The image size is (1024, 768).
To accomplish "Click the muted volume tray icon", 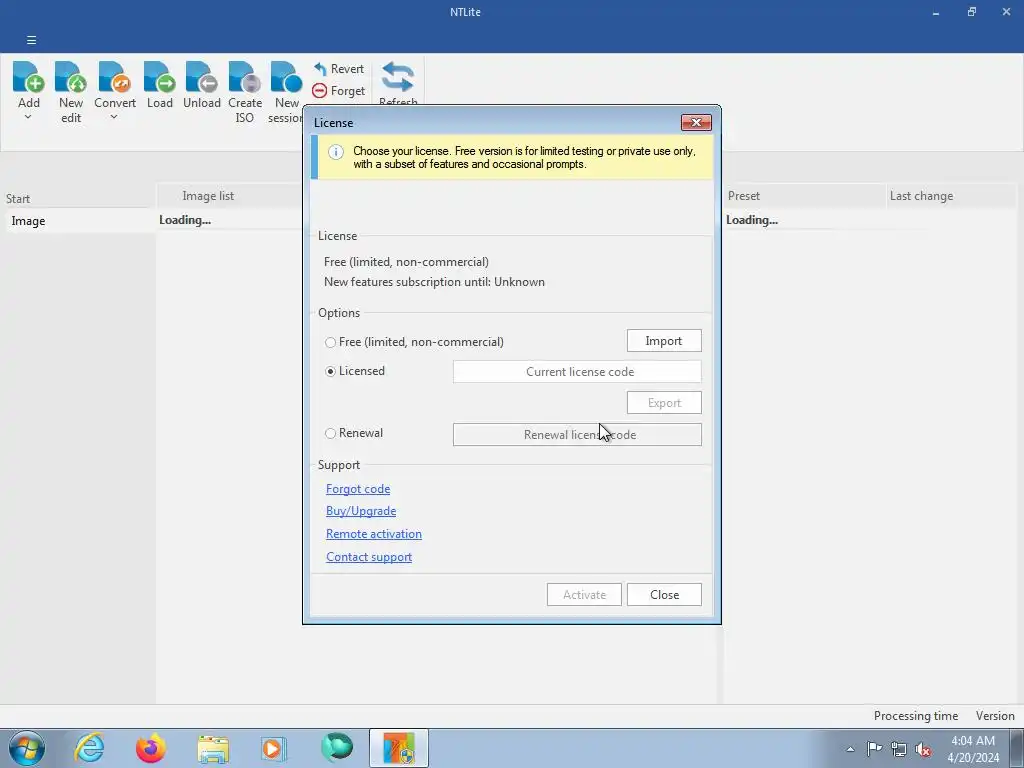I will [x=923, y=749].
